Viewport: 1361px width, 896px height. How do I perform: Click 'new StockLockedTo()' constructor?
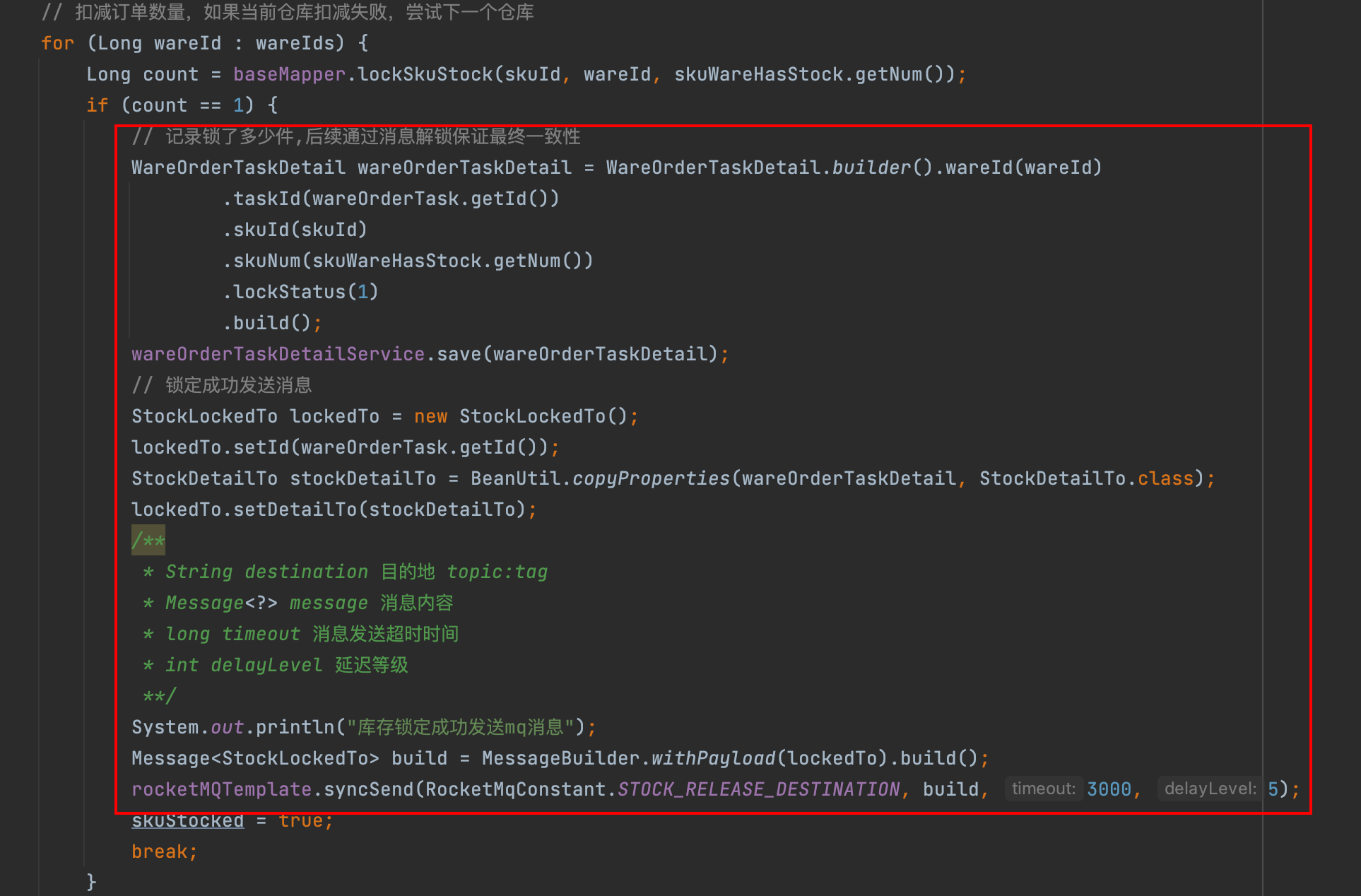tap(521, 416)
